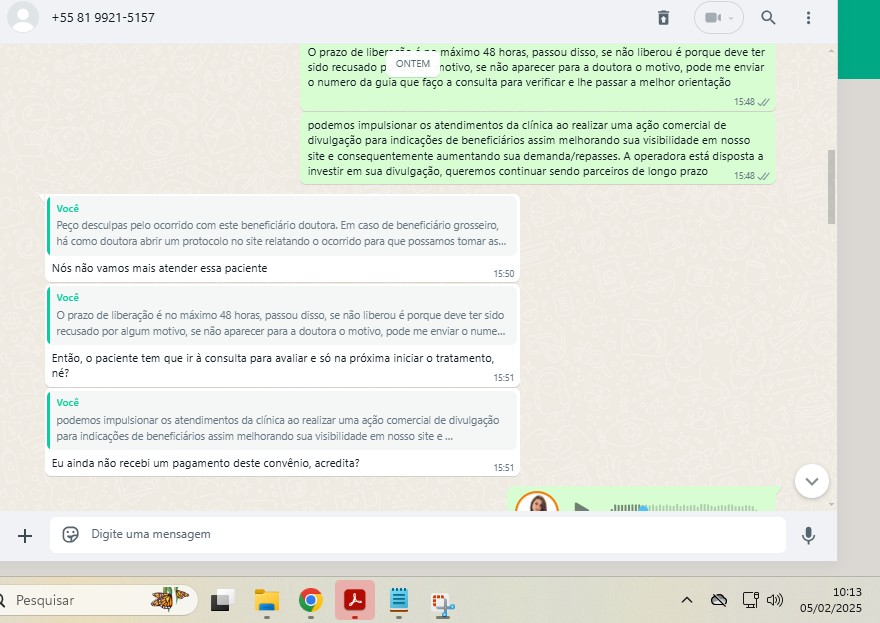Open the emoji and sticker picker

click(x=71, y=535)
